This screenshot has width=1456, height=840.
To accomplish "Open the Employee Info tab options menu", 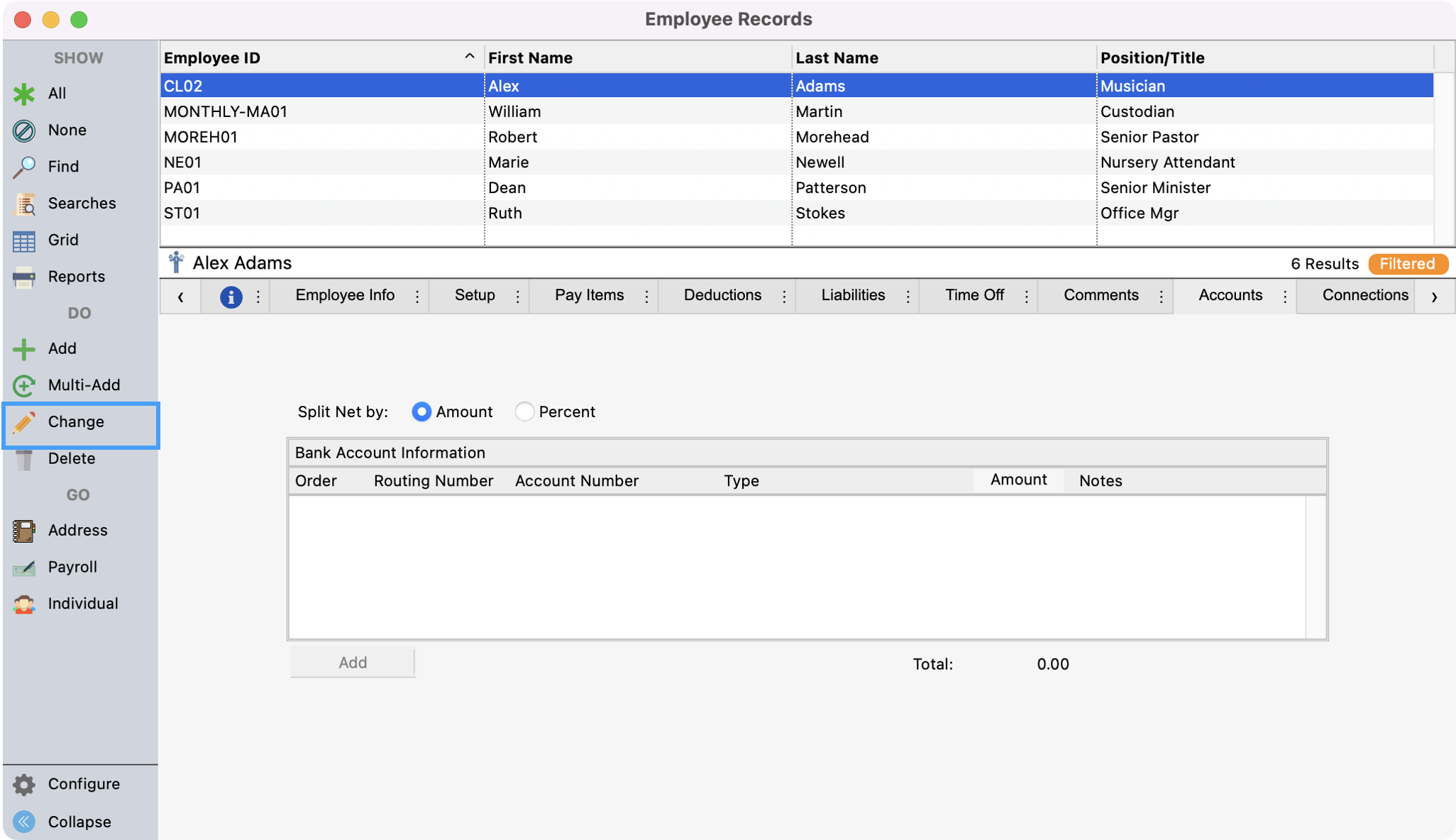I will pyautogui.click(x=417, y=295).
